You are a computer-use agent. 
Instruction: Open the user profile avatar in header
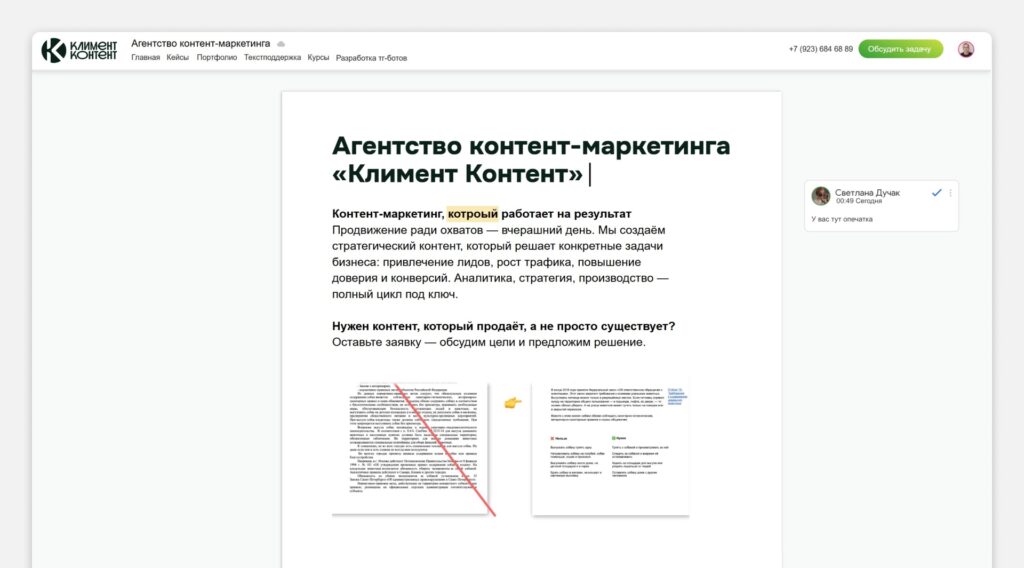[x=965, y=49]
